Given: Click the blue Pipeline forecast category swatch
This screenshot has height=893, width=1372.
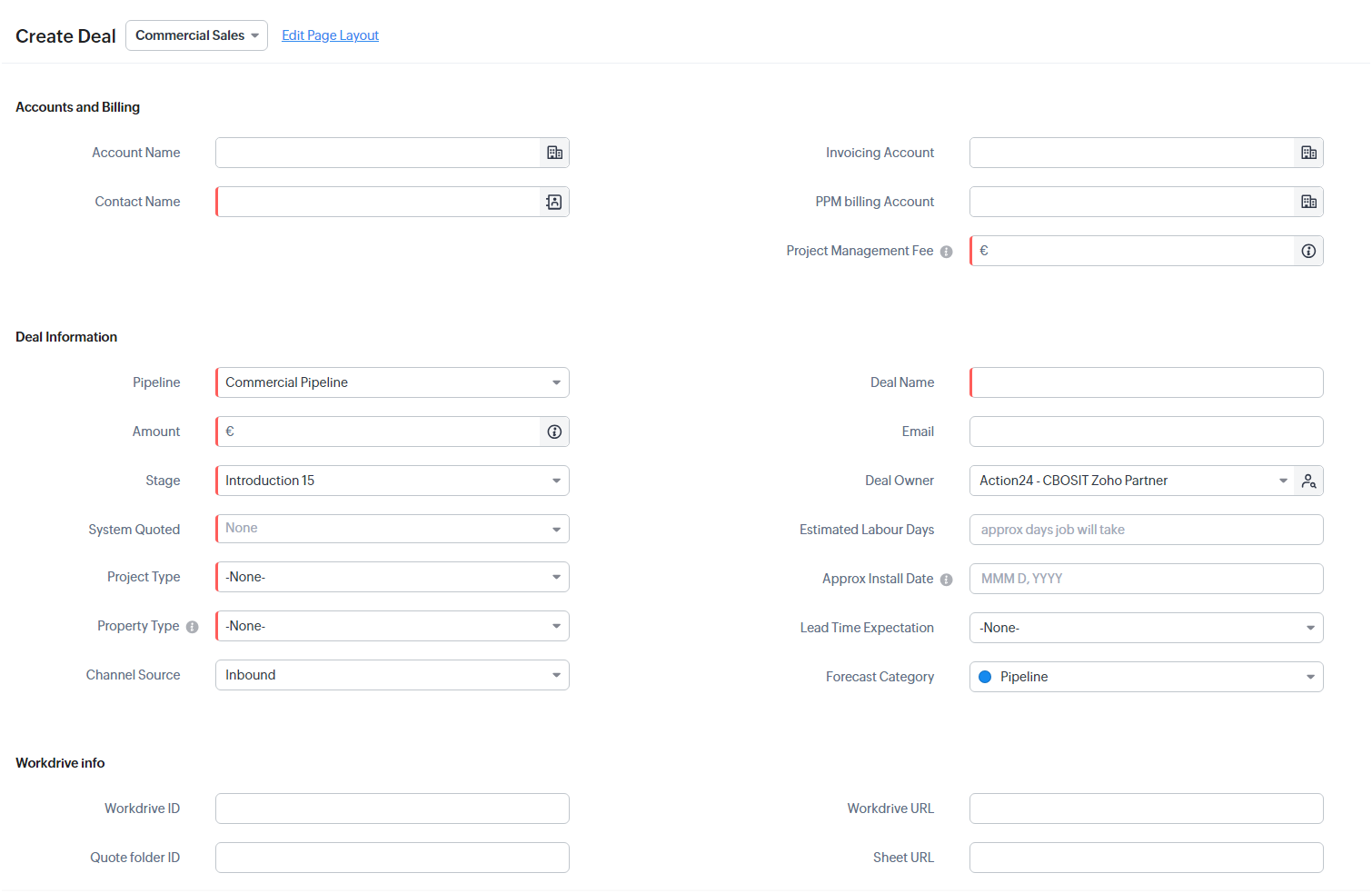Looking at the screenshot, I should [985, 677].
